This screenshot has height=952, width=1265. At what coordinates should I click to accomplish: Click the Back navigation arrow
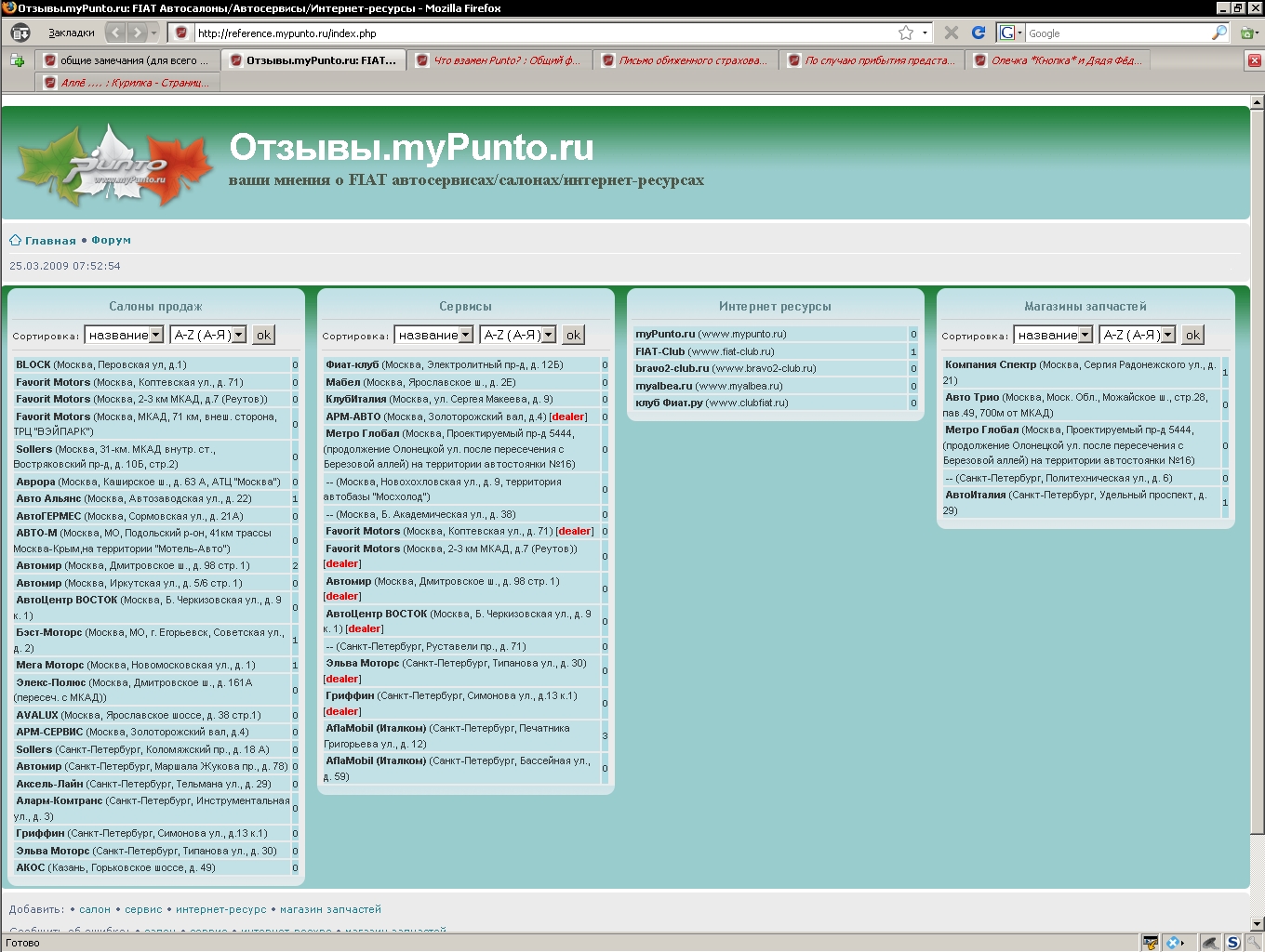(116, 33)
